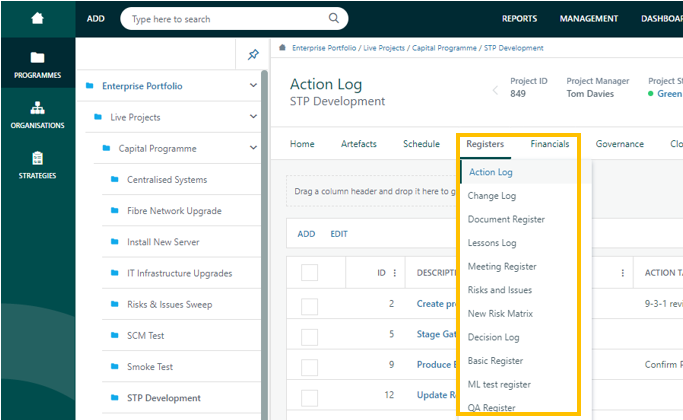
Task: Tick the checkbox for row ID 12
Action: [309, 398]
